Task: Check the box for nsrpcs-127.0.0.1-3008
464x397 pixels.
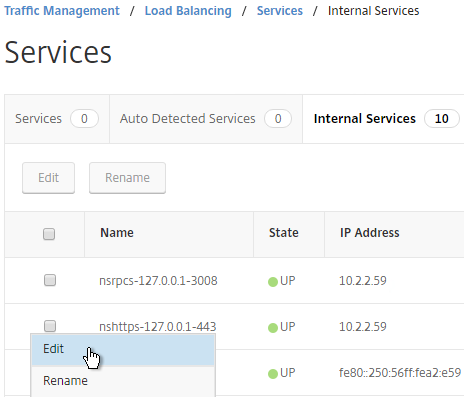Action: click(x=50, y=280)
